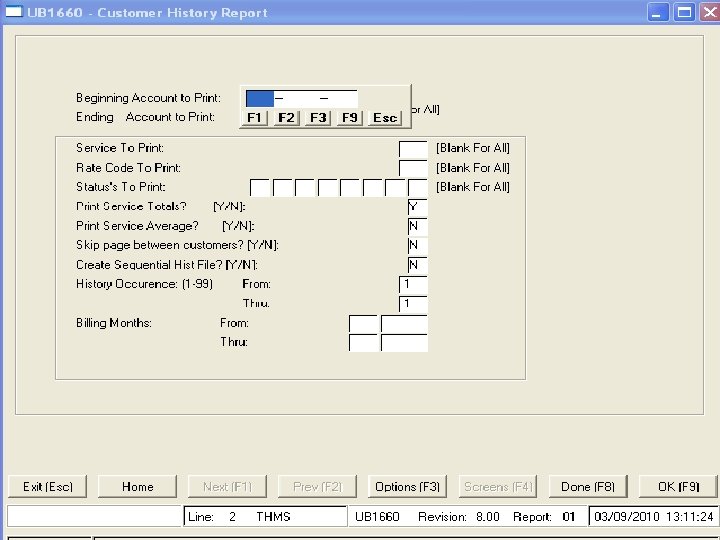Click the Home button
Screen dimensions: 720x540
[x=137, y=487]
